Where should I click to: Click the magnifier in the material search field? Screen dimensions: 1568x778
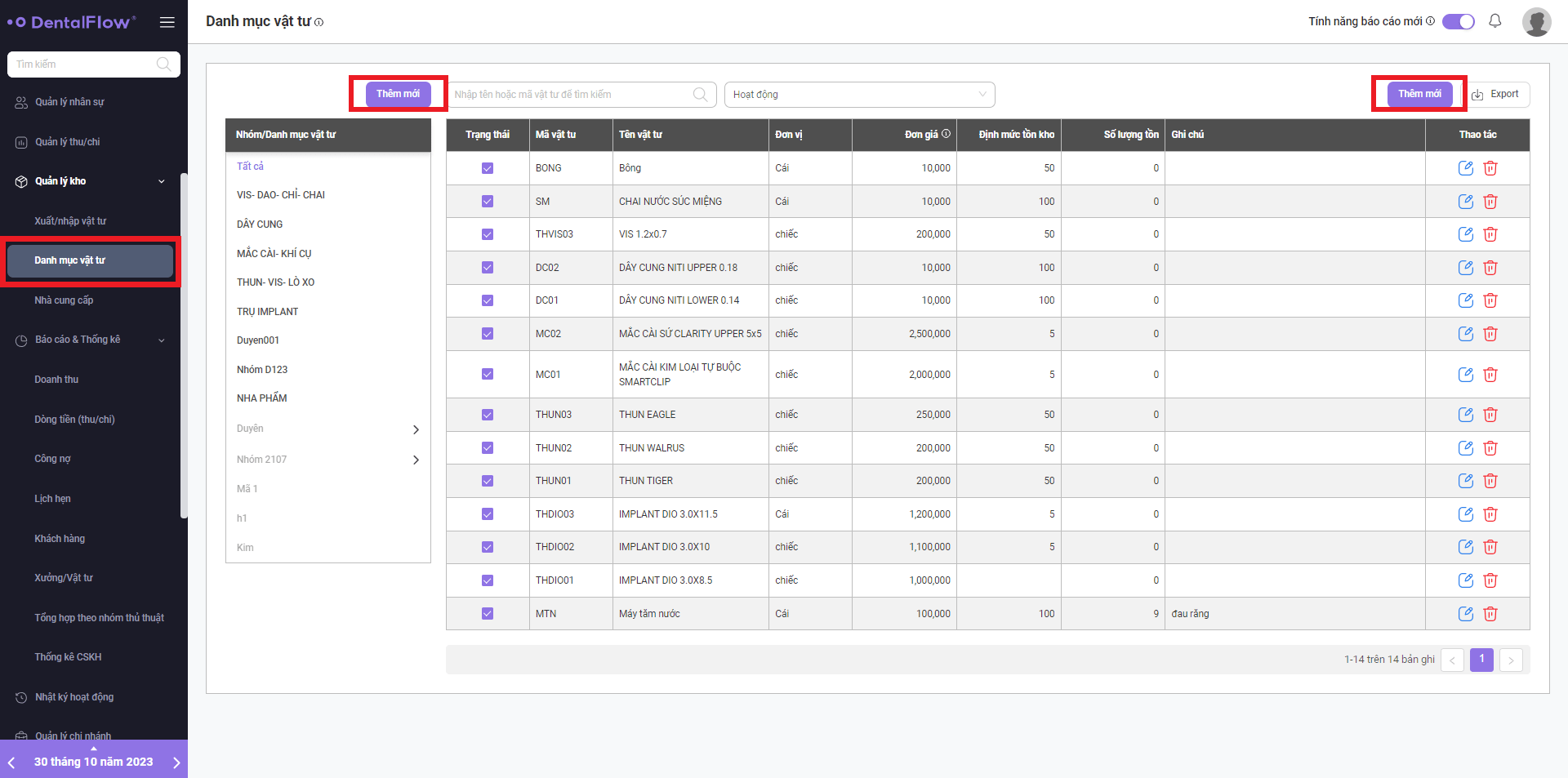tap(700, 95)
